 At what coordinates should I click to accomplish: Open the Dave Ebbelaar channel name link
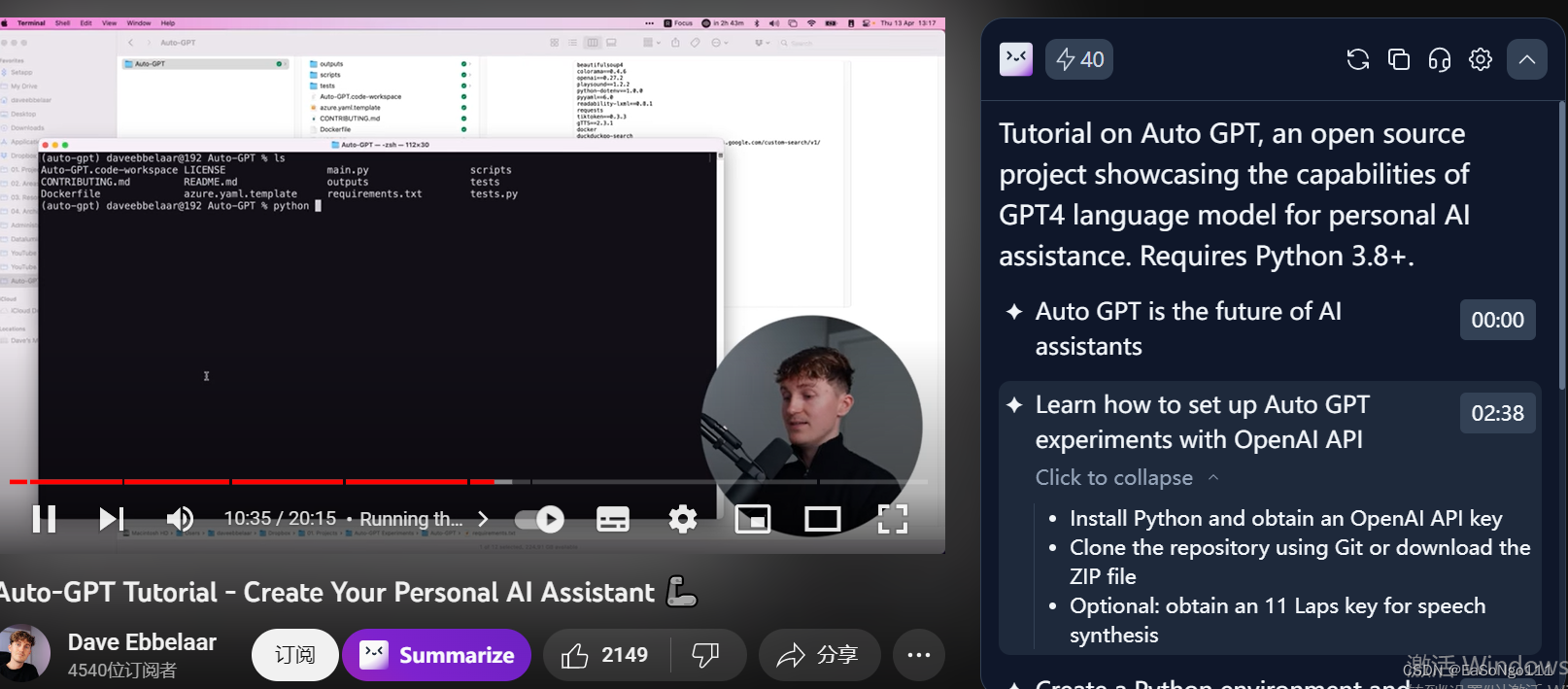click(x=142, y=642)
